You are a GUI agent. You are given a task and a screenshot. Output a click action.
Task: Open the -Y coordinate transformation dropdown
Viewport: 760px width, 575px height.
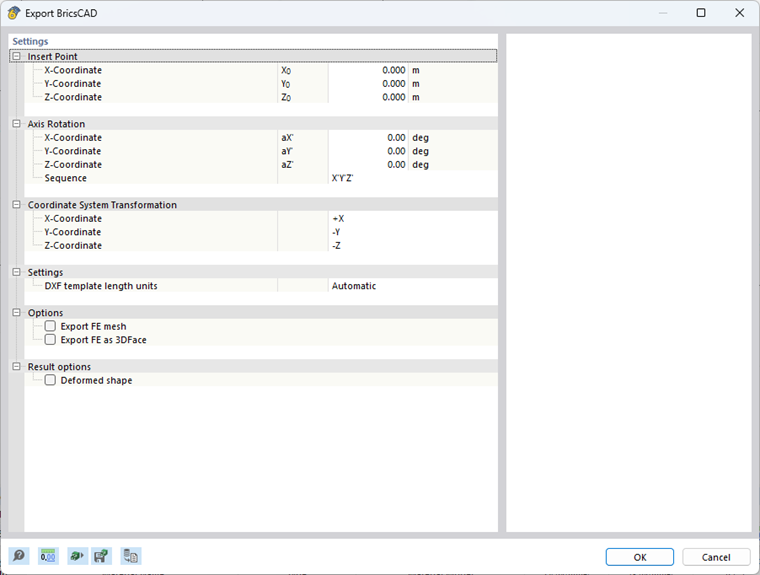pos(412,232)
